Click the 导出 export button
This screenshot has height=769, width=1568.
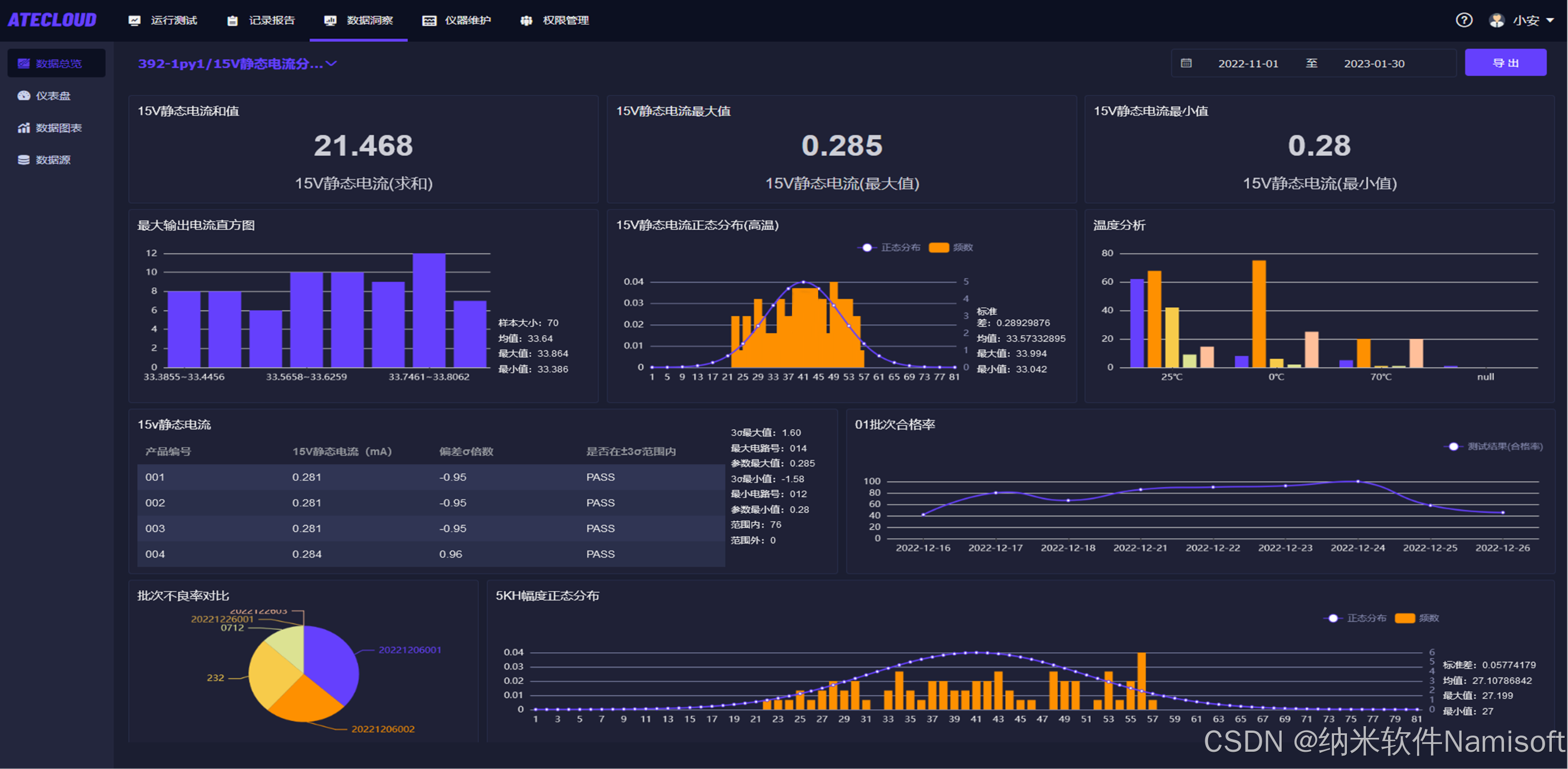pyautogui.click(x=1505, y=63)
